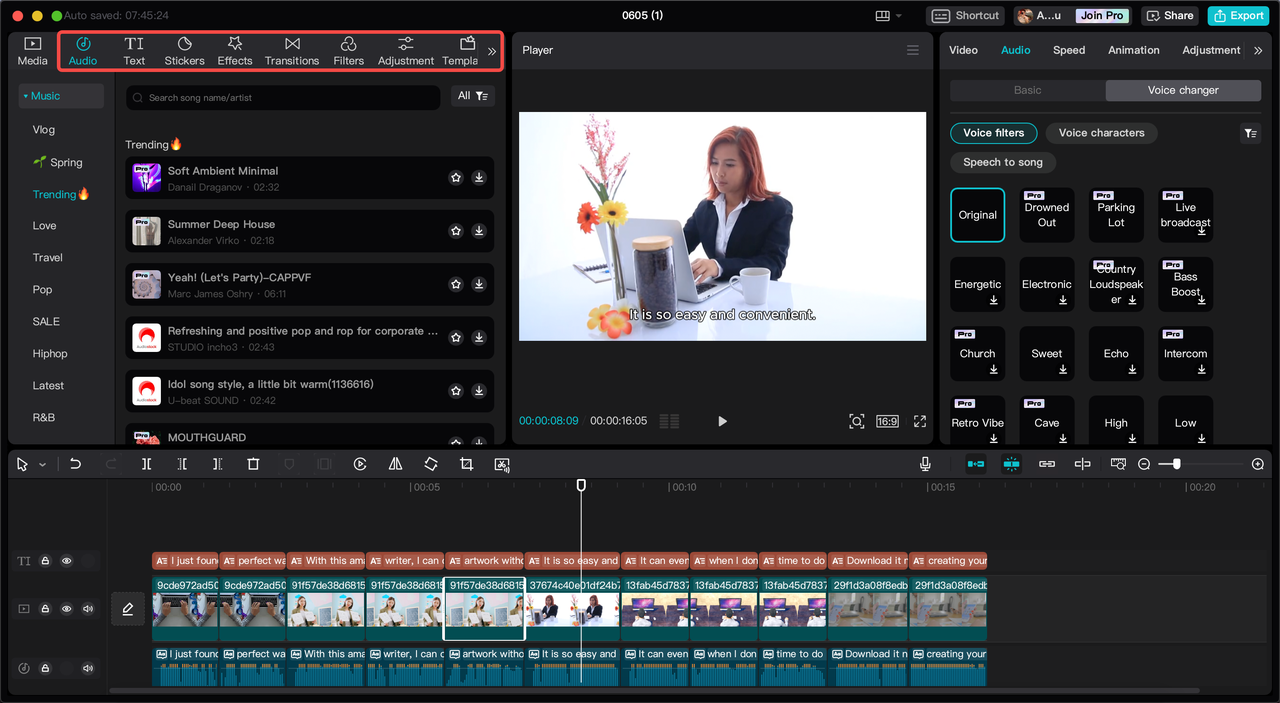
Task: Click the search song name input field
Action: [x=283, y=97]
